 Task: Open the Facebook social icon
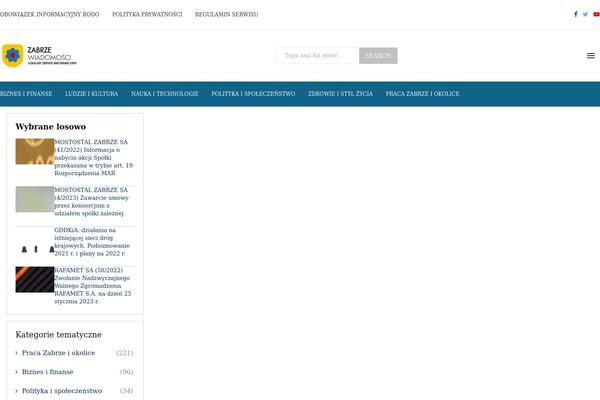[576, 14]
